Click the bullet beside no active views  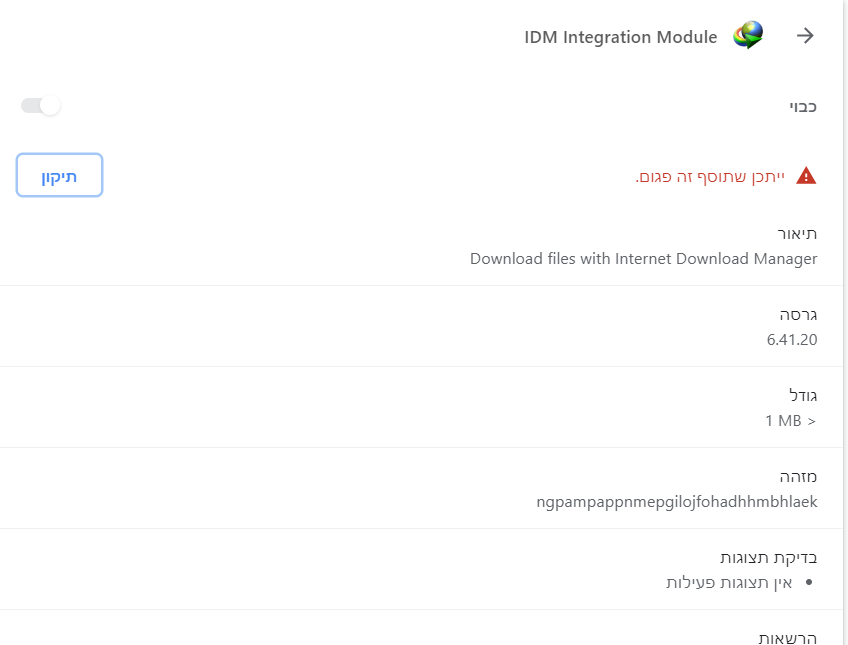(809, 583)
